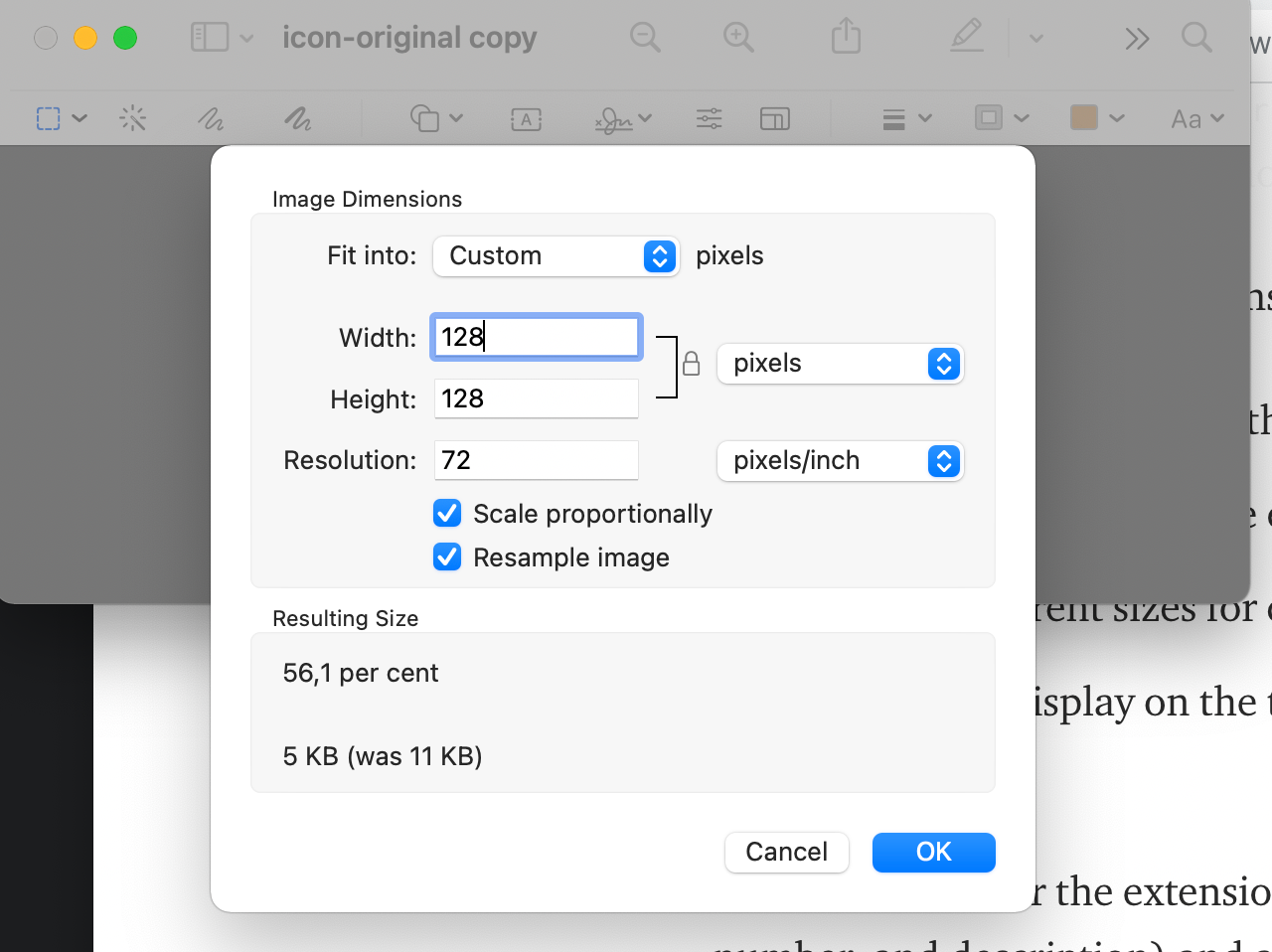Image resolution: width=1272 pixels, height=952 pixels.
Task: Disable Scale proportionally
Action: point(447,513)
